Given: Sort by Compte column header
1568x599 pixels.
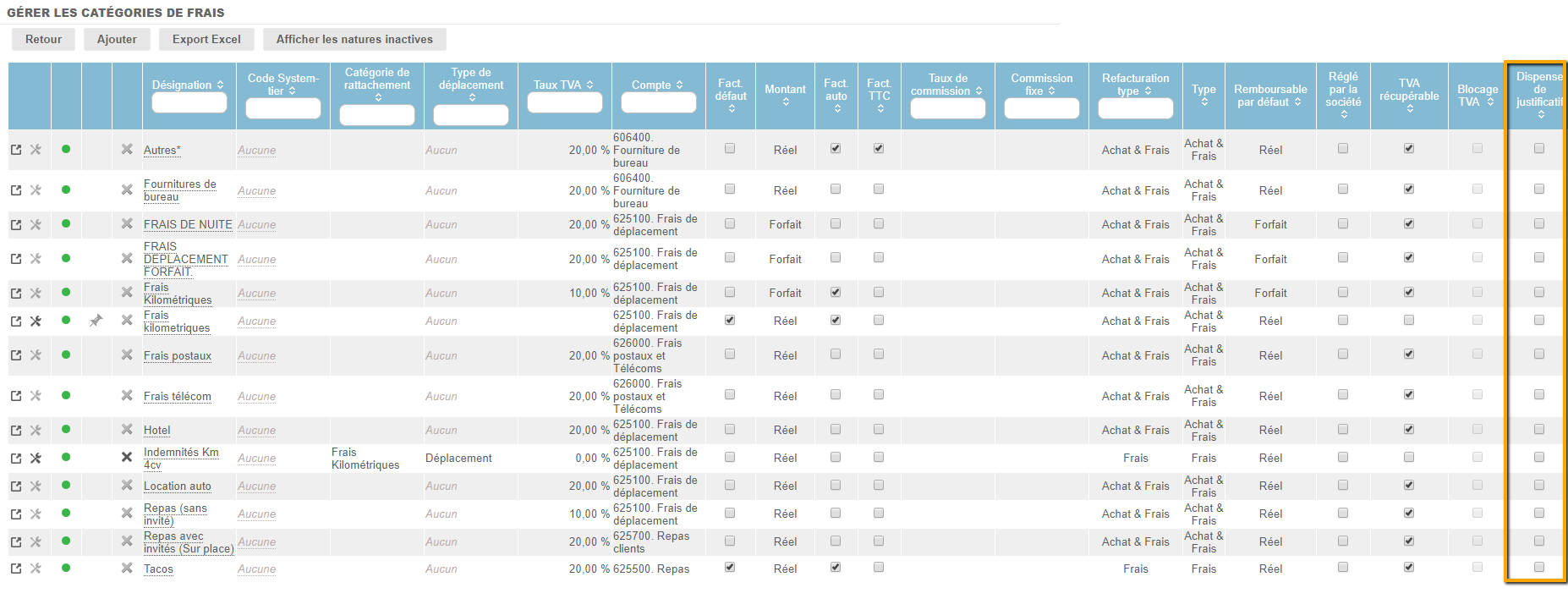Looking at the screenshot, I should tap(657, 85).
